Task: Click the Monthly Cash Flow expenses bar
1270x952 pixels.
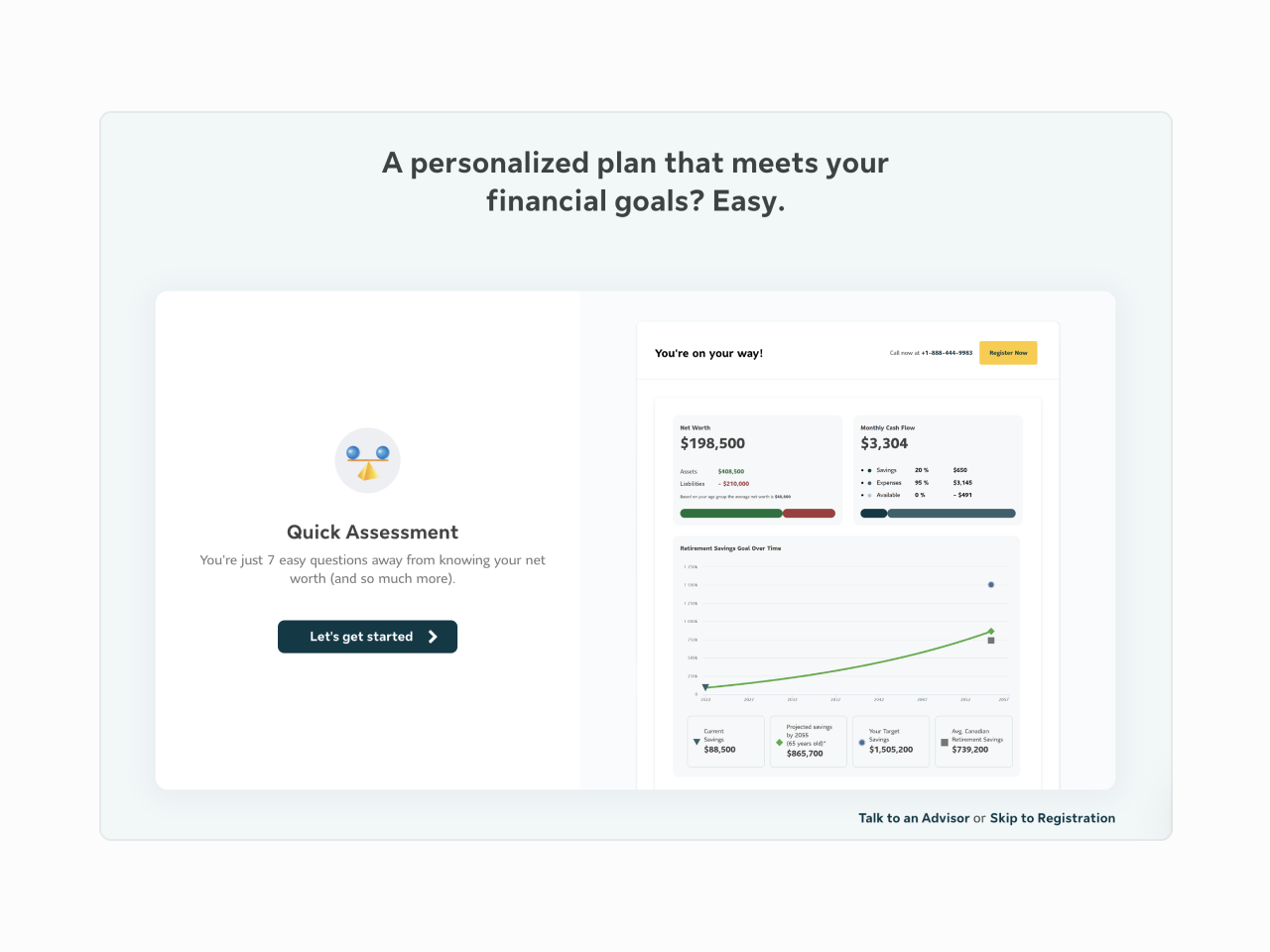Action: click(952, 514)
